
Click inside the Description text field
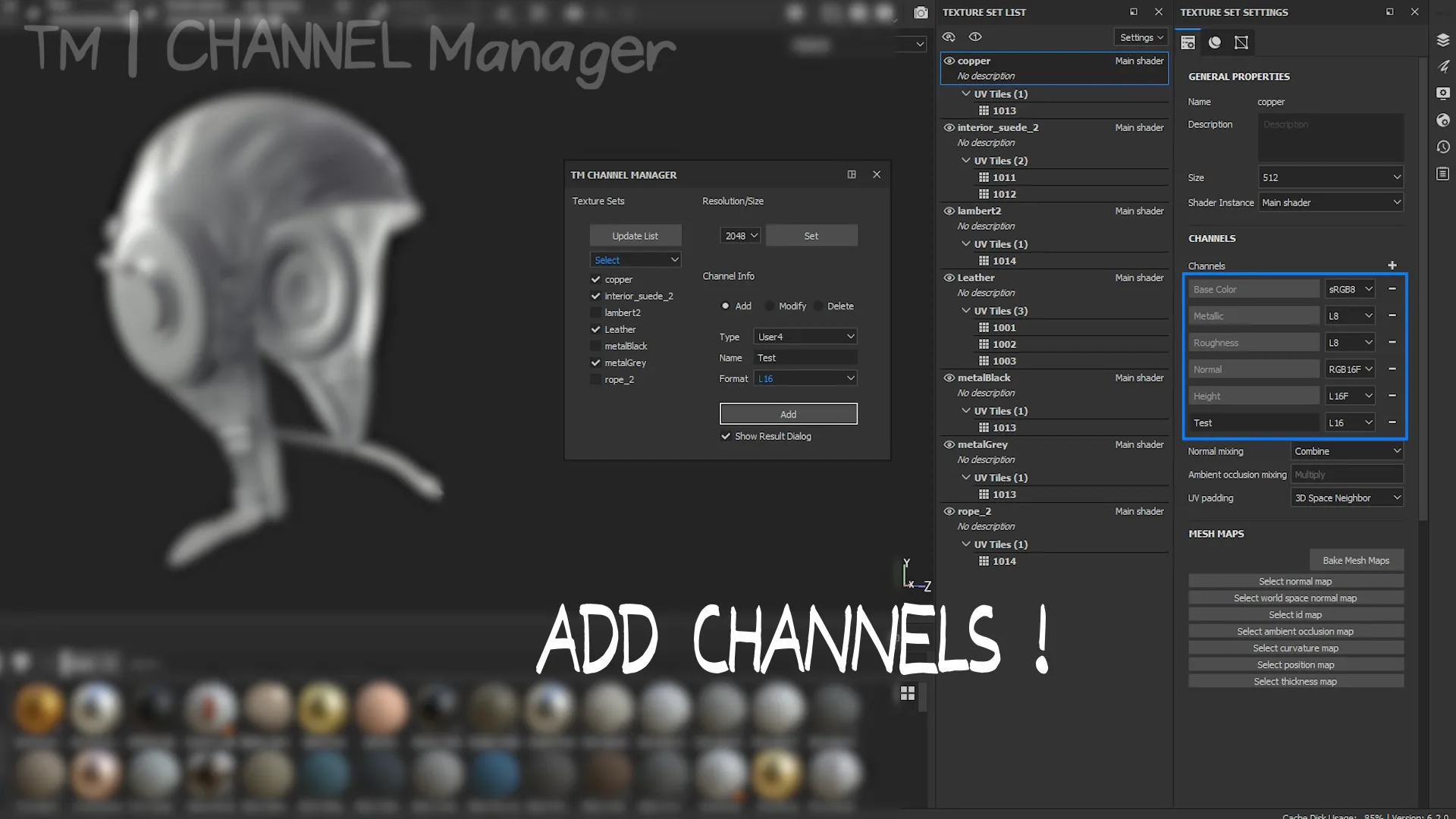pos(1331,138)
